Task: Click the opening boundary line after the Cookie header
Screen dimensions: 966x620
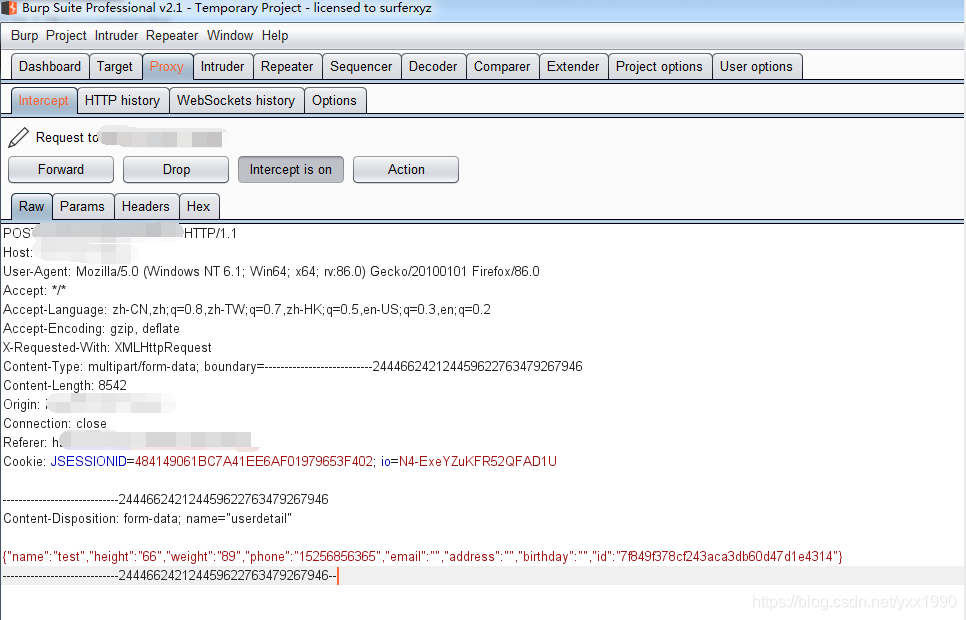Action: tap(166, 500)
